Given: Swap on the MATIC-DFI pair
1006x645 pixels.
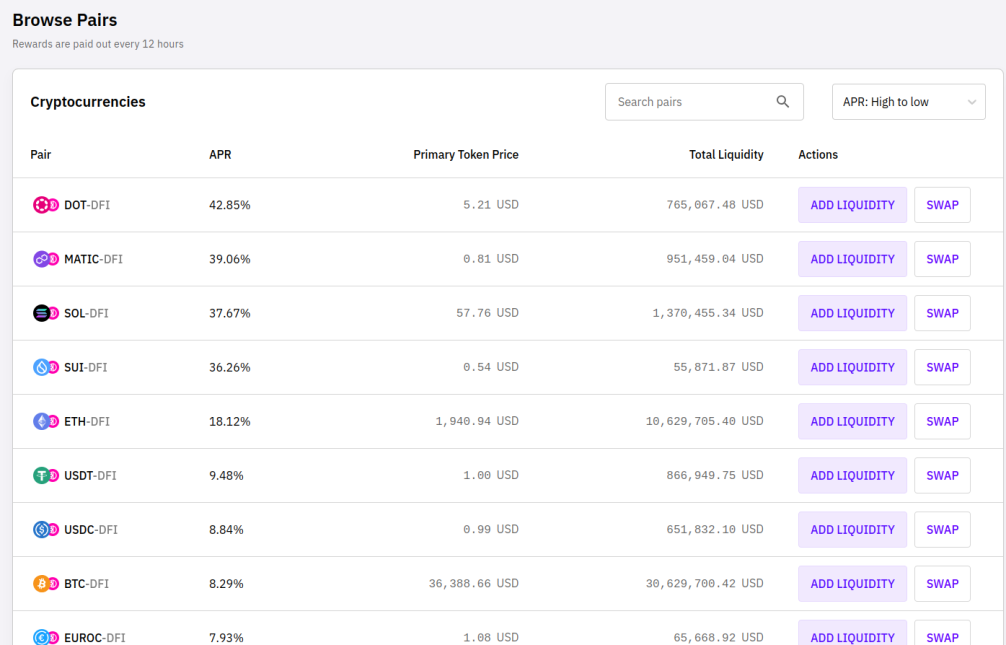Looking at the screenshot, I should (x=942, y=259).
